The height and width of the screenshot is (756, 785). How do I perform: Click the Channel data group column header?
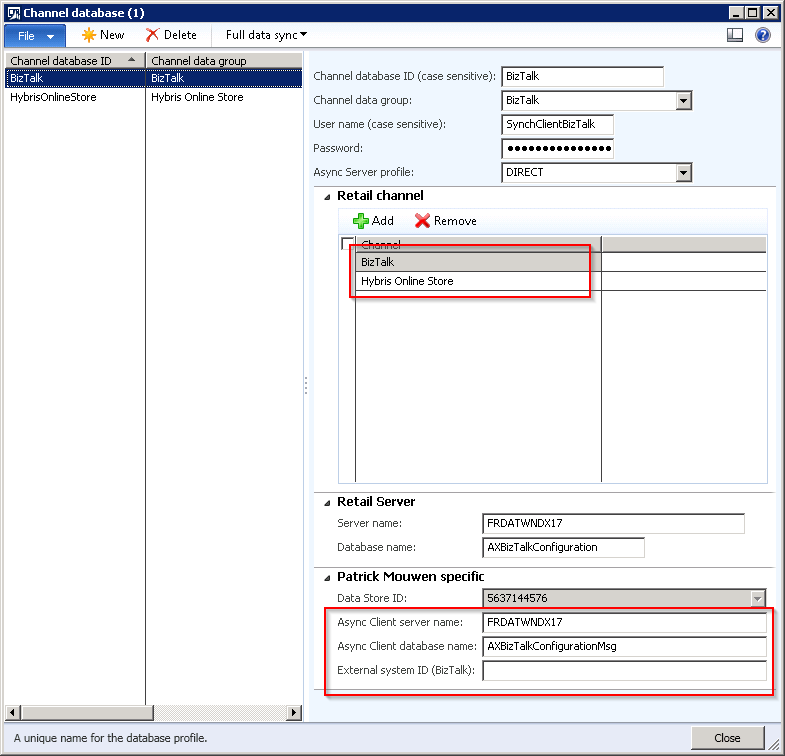pyautogui.click(x=224, y=61)
